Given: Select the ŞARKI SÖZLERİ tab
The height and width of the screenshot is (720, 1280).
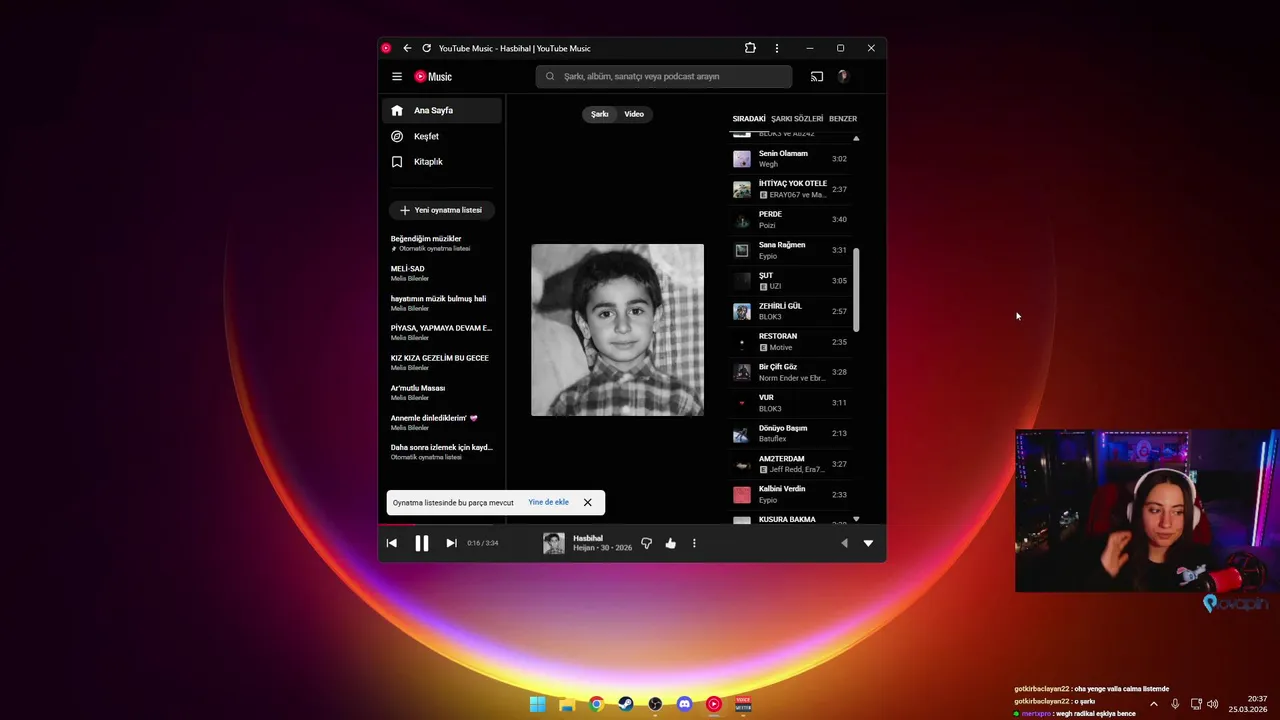Looking at the screenshot, I should (x=797, y=118).
